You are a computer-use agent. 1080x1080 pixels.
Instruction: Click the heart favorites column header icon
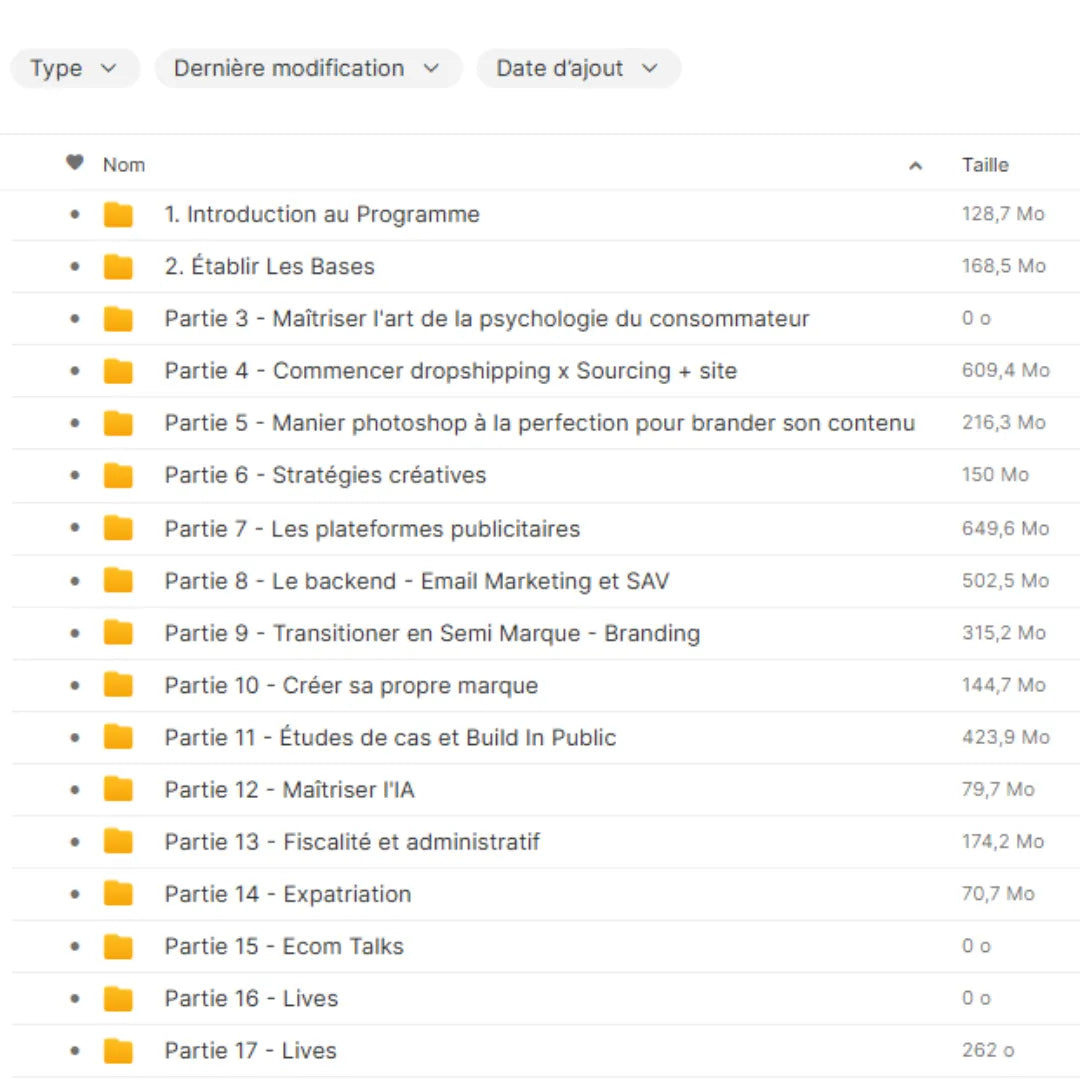pyautogui.click(x=75, y=163)
